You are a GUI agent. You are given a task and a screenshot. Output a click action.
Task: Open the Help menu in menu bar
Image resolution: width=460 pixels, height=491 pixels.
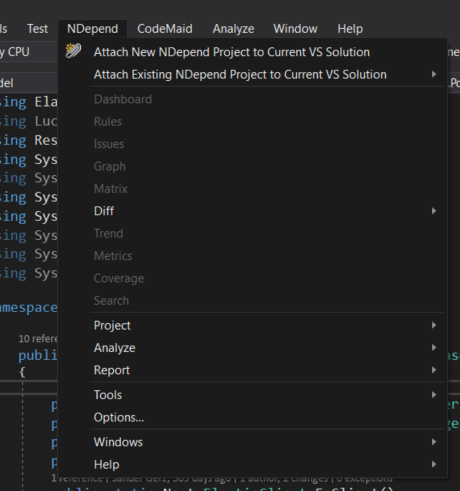[x=350, y=29]
